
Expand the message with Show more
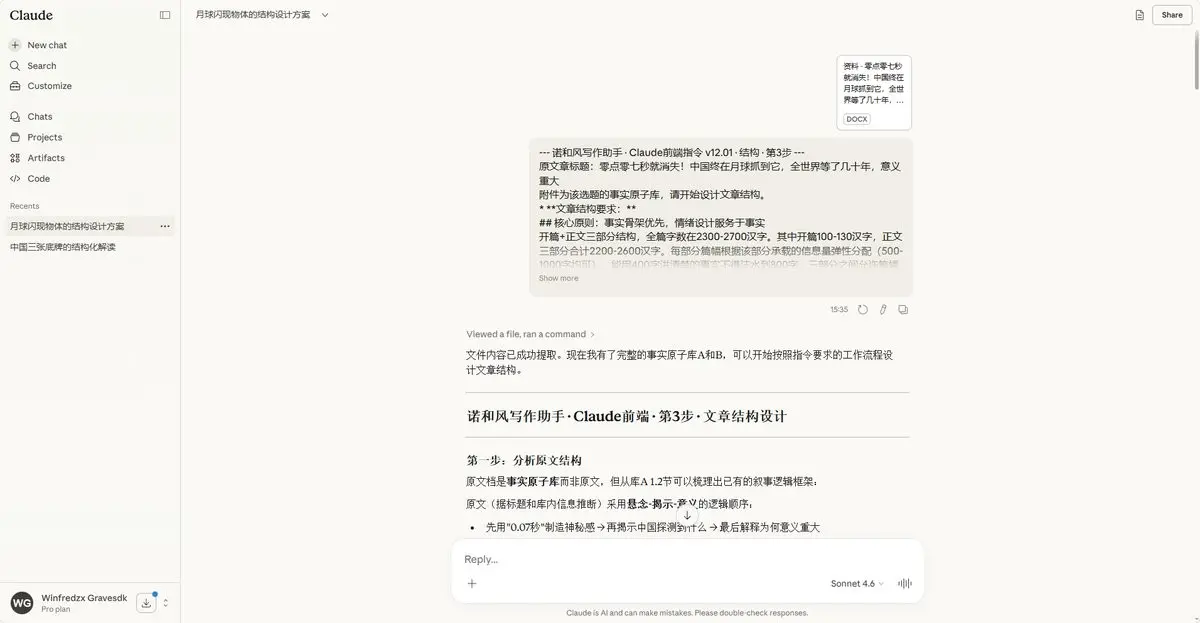(x=558, y=278)
